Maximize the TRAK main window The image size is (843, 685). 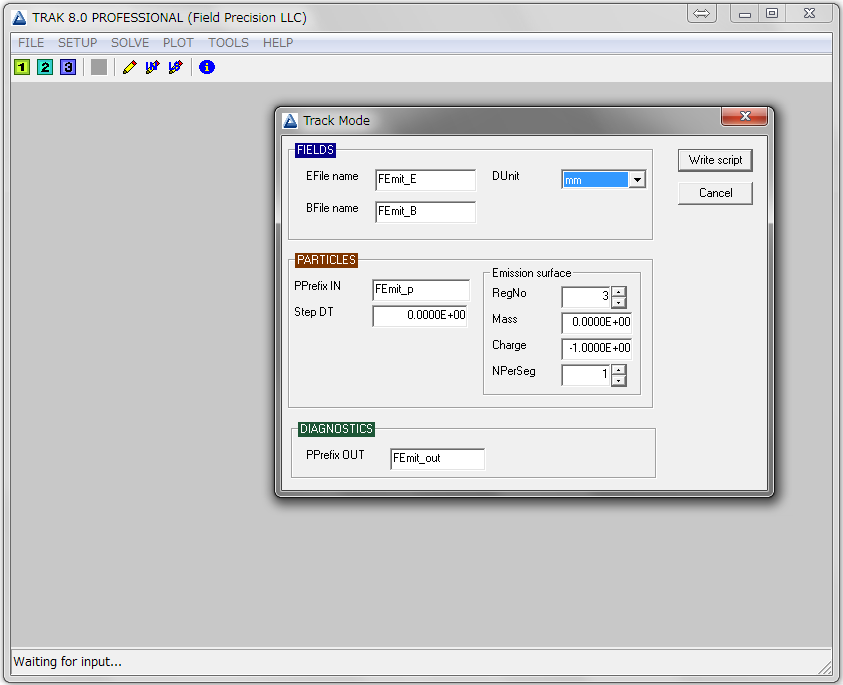click(772, 13)
